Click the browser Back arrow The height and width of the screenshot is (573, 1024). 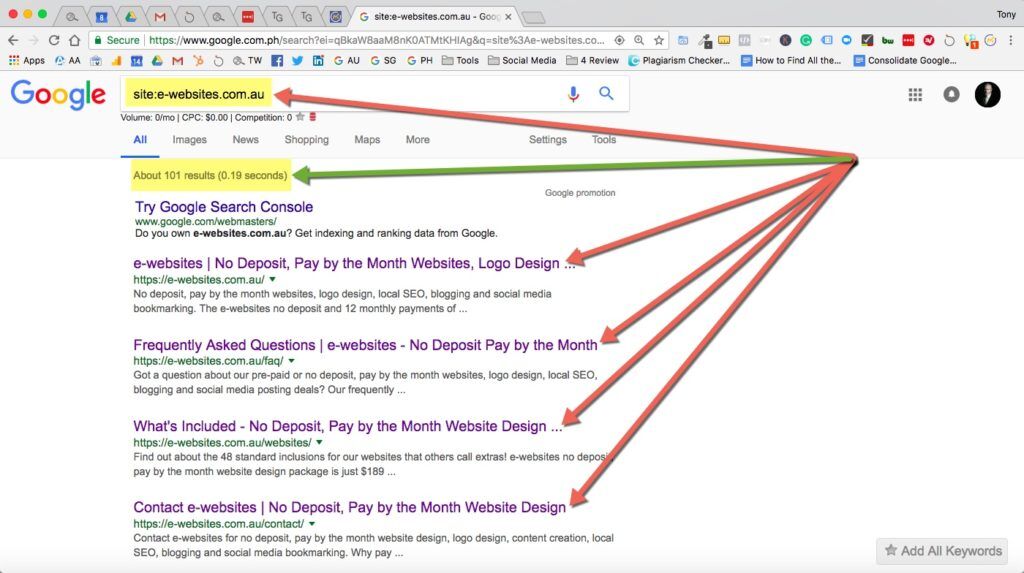pyautogui.click(x=13, y=40)
